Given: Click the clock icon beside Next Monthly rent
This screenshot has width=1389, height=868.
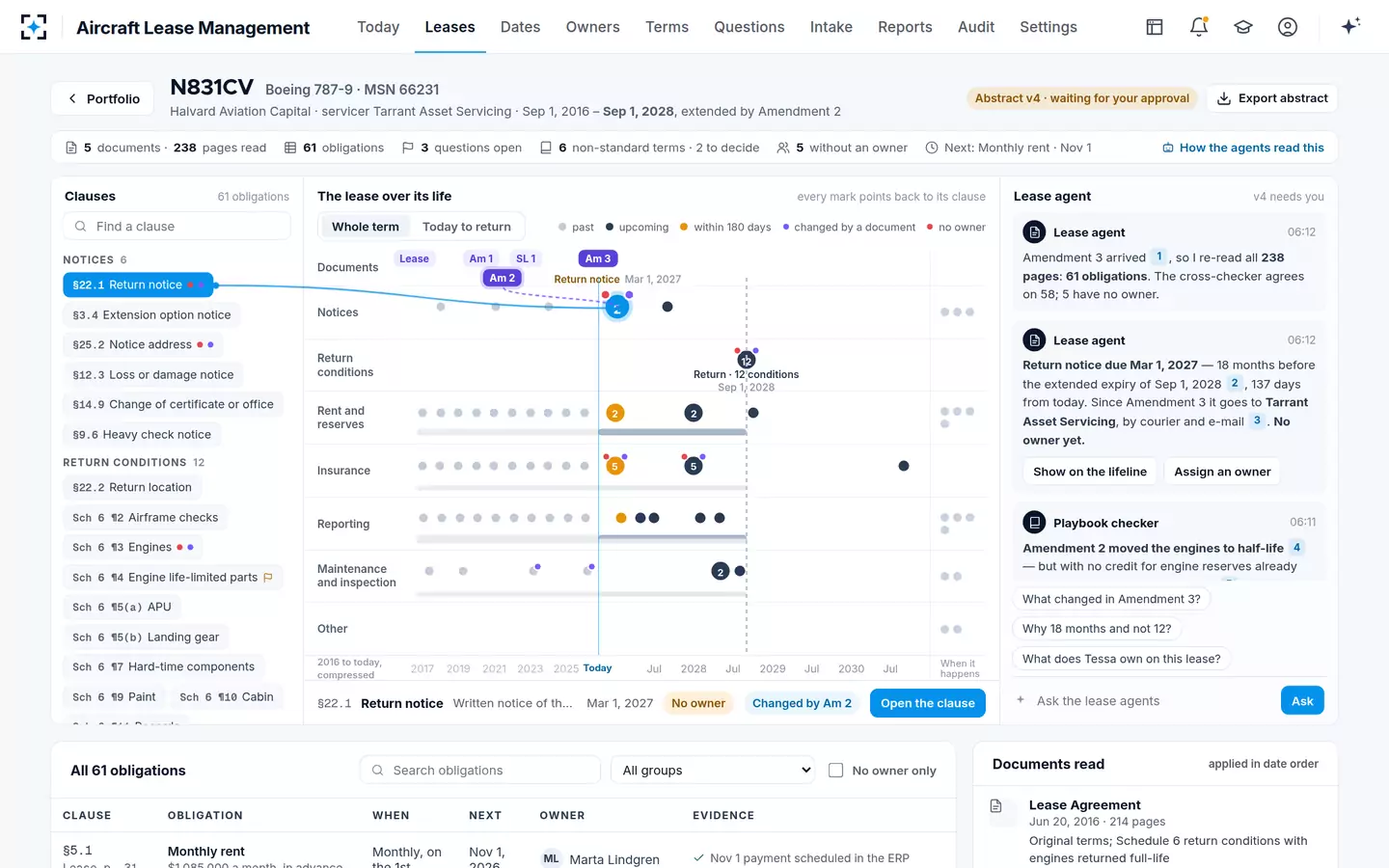Looking at the screenshot, I should click(x=932, y=148).
